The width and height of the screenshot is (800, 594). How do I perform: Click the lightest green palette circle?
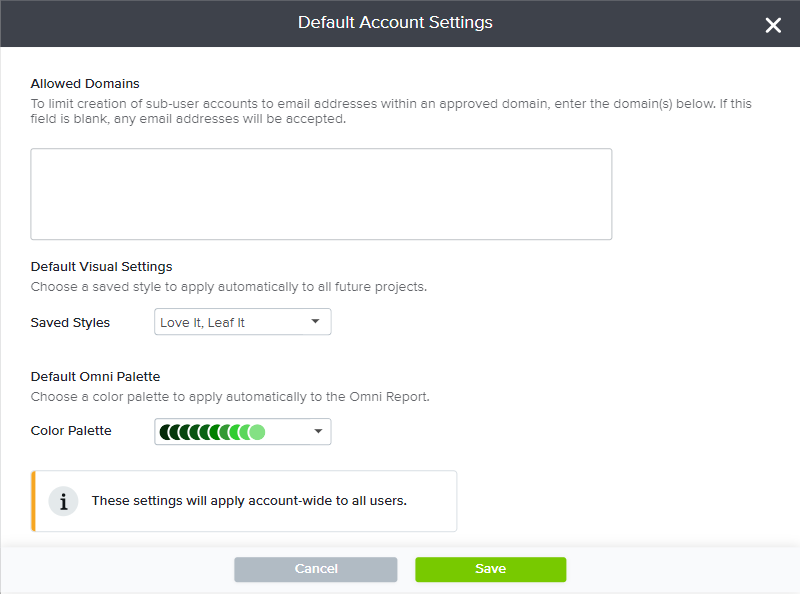(x=257, y=432)
